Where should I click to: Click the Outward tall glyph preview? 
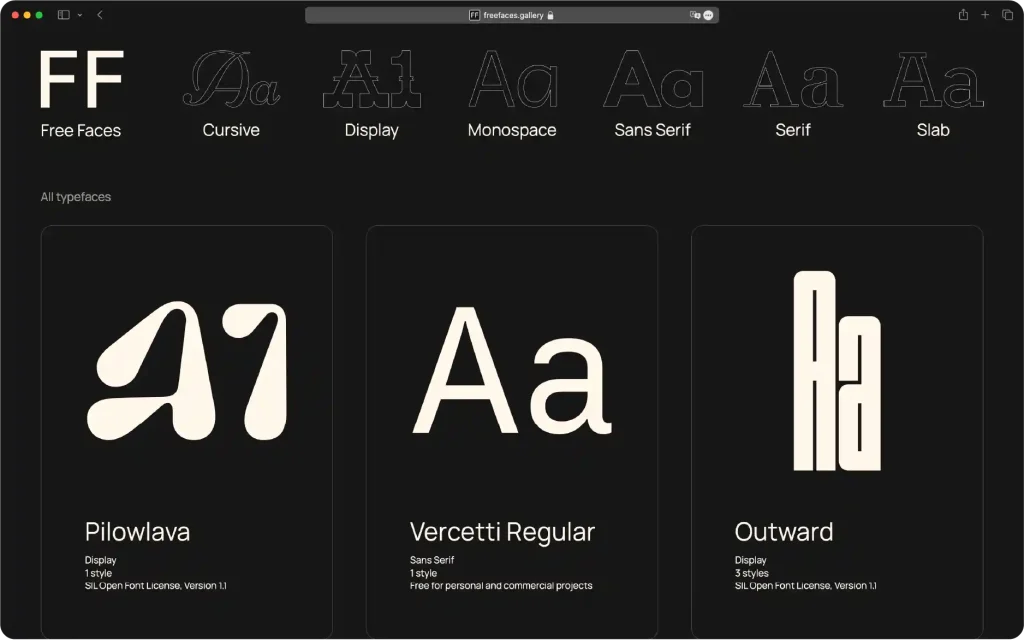point(836,371)
